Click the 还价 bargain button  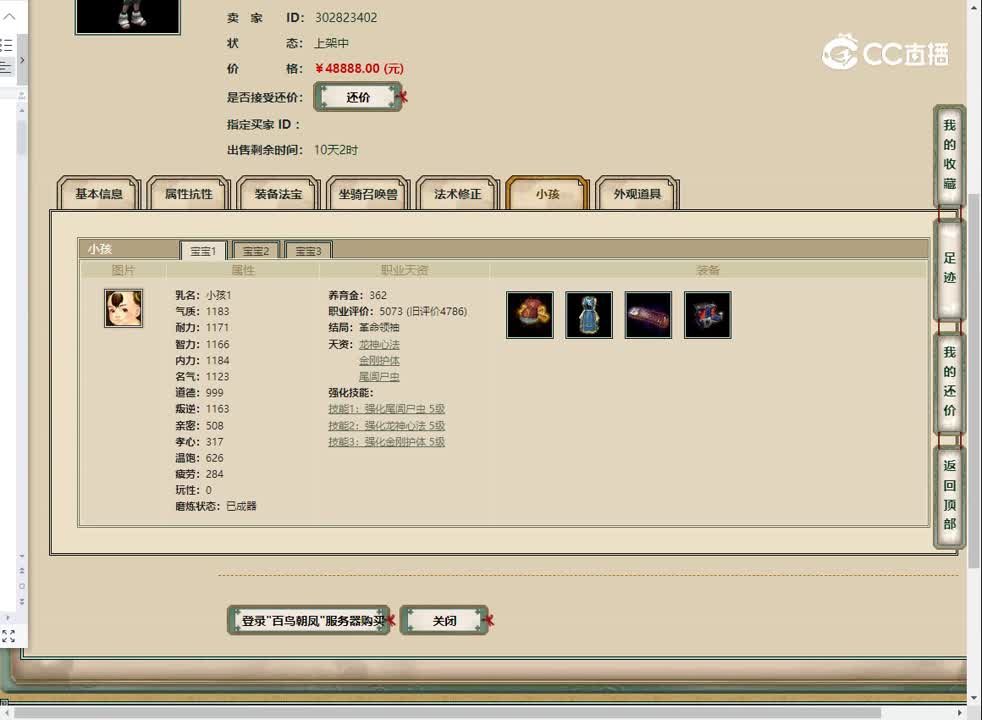pos(357,97)
